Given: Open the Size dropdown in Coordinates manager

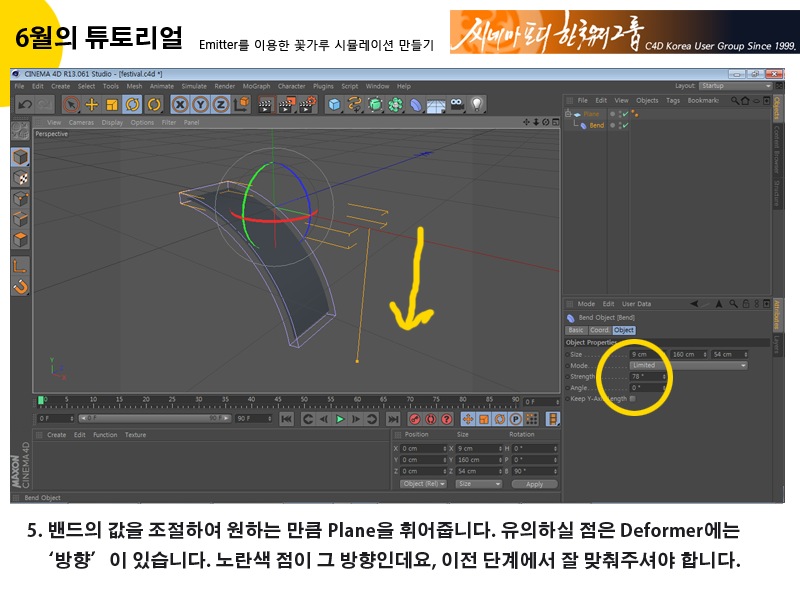Looking at the screenshot, I should pyautogui.click(x=479, y=484).
